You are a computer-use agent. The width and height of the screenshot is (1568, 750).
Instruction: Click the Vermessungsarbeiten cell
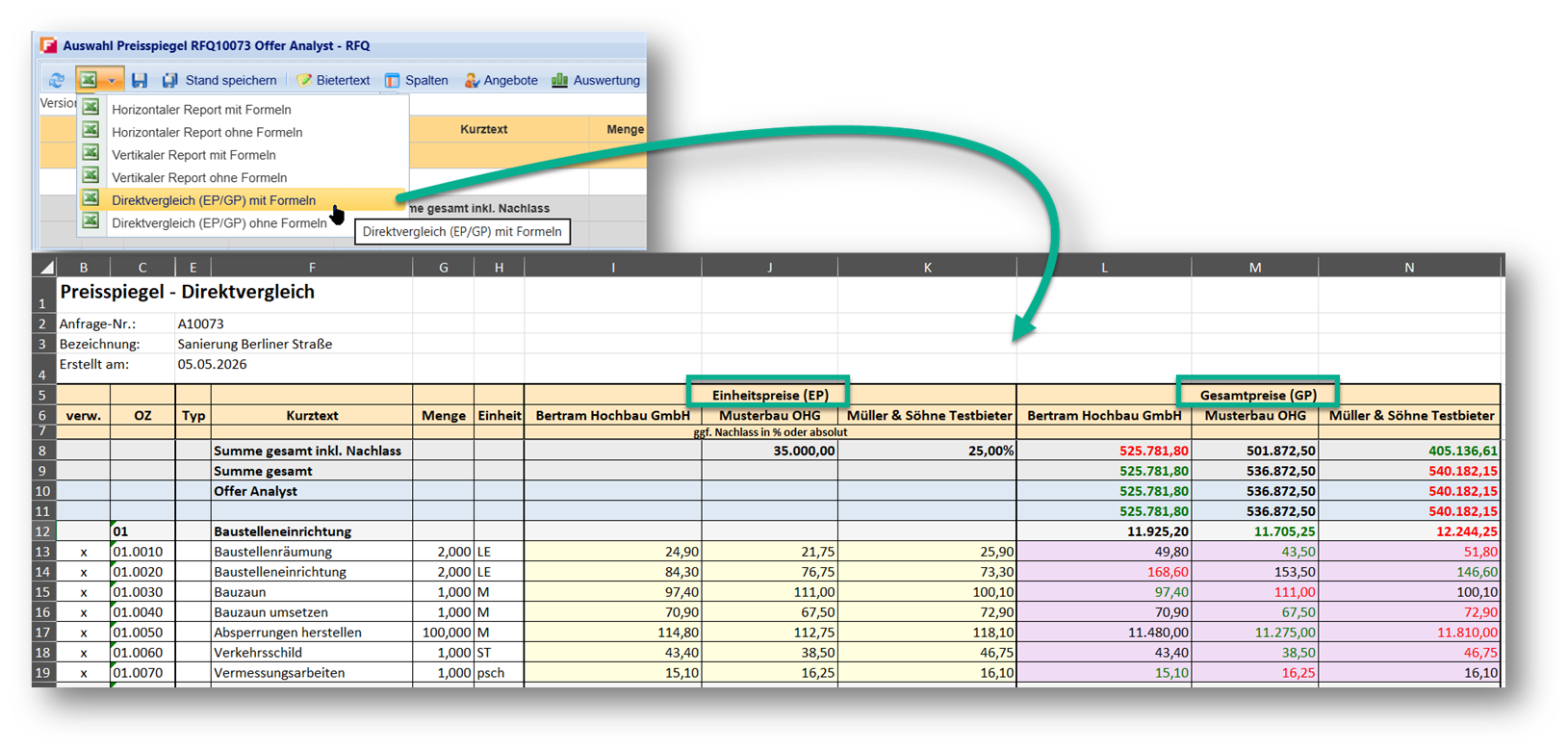[311, 673]
